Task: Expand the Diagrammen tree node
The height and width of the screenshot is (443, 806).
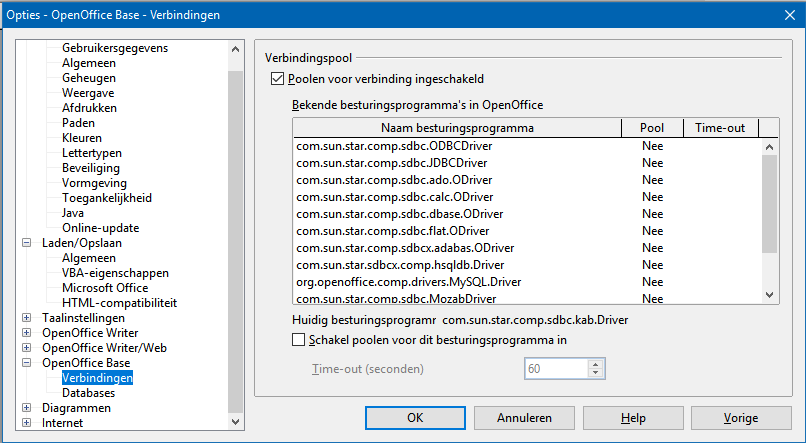Action: (x=27, y=408)
